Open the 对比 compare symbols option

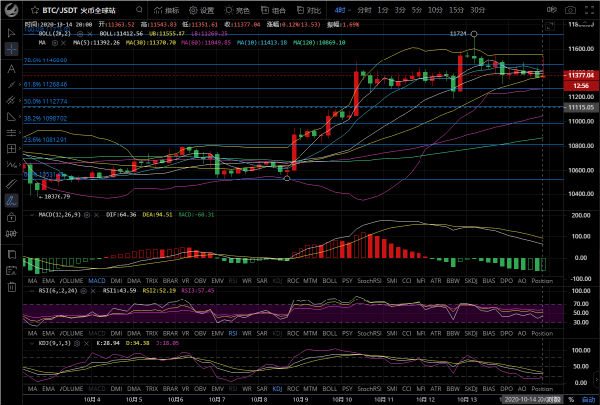309,10
